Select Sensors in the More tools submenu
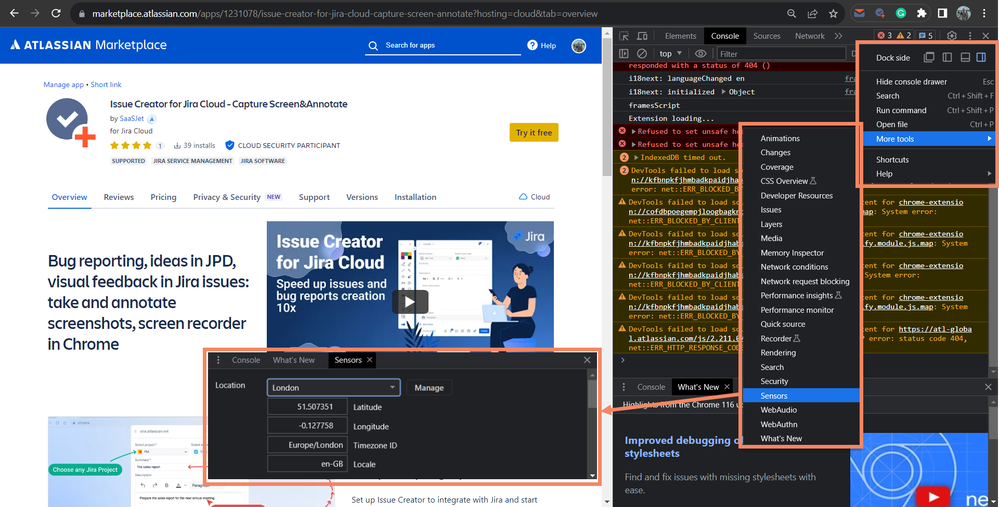Viewport: 999px width, 507px height. (x=800, y=396)
